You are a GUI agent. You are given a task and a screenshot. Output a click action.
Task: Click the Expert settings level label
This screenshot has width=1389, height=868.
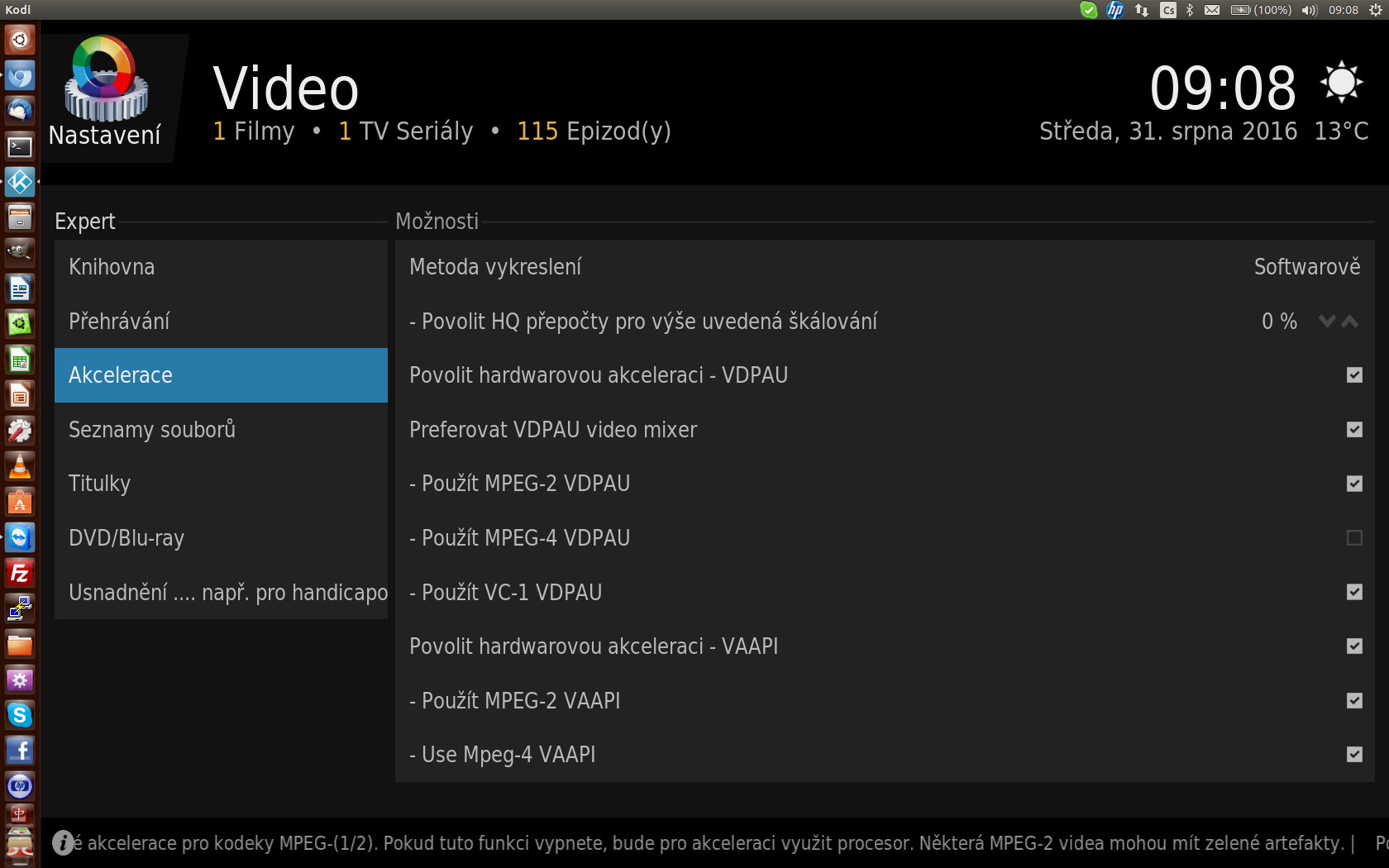[x=85, y=222]
